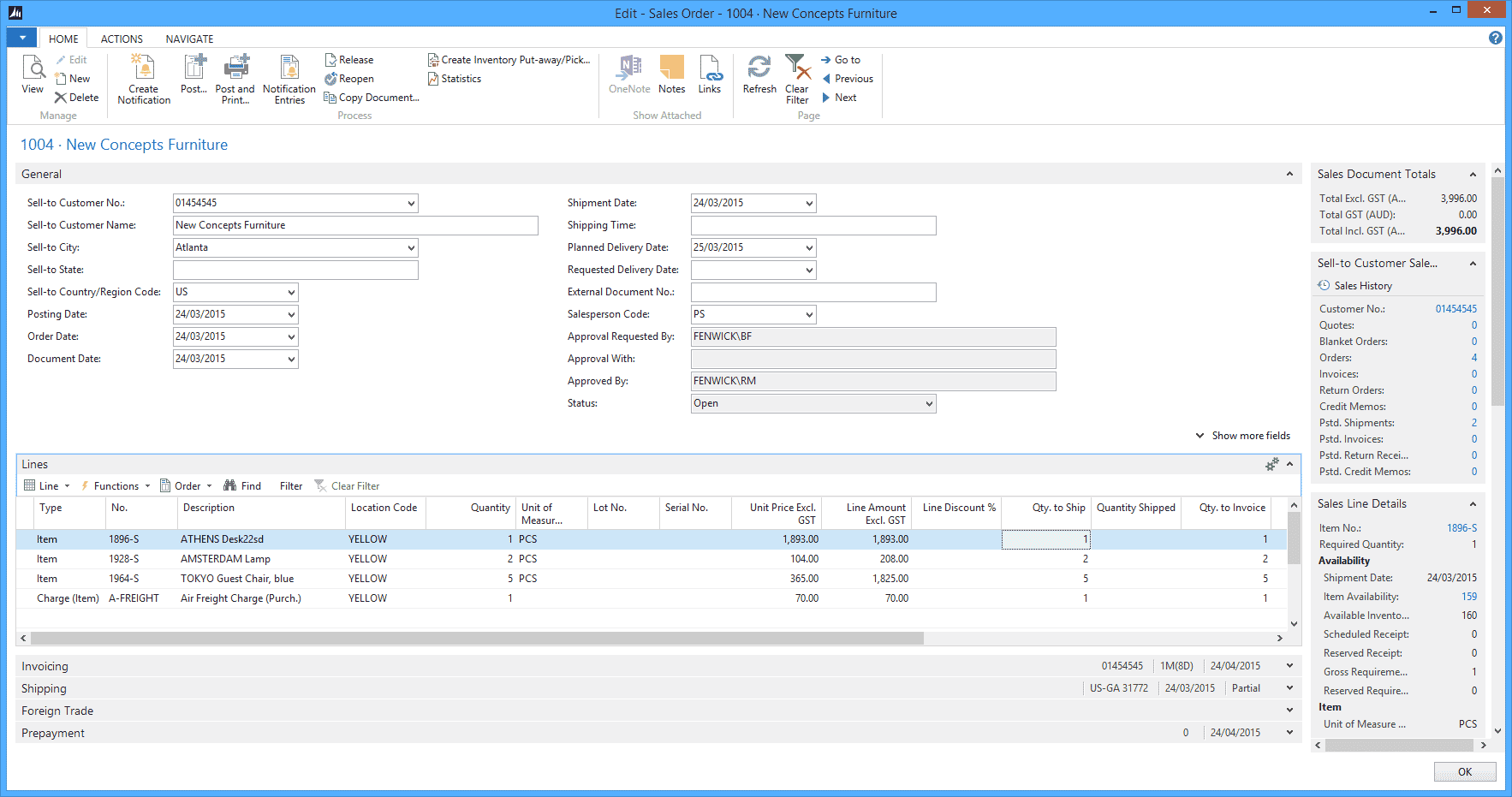Screen dimensions: 1512x797
Task: Click the Edit ribbon button
Action: 71,60
